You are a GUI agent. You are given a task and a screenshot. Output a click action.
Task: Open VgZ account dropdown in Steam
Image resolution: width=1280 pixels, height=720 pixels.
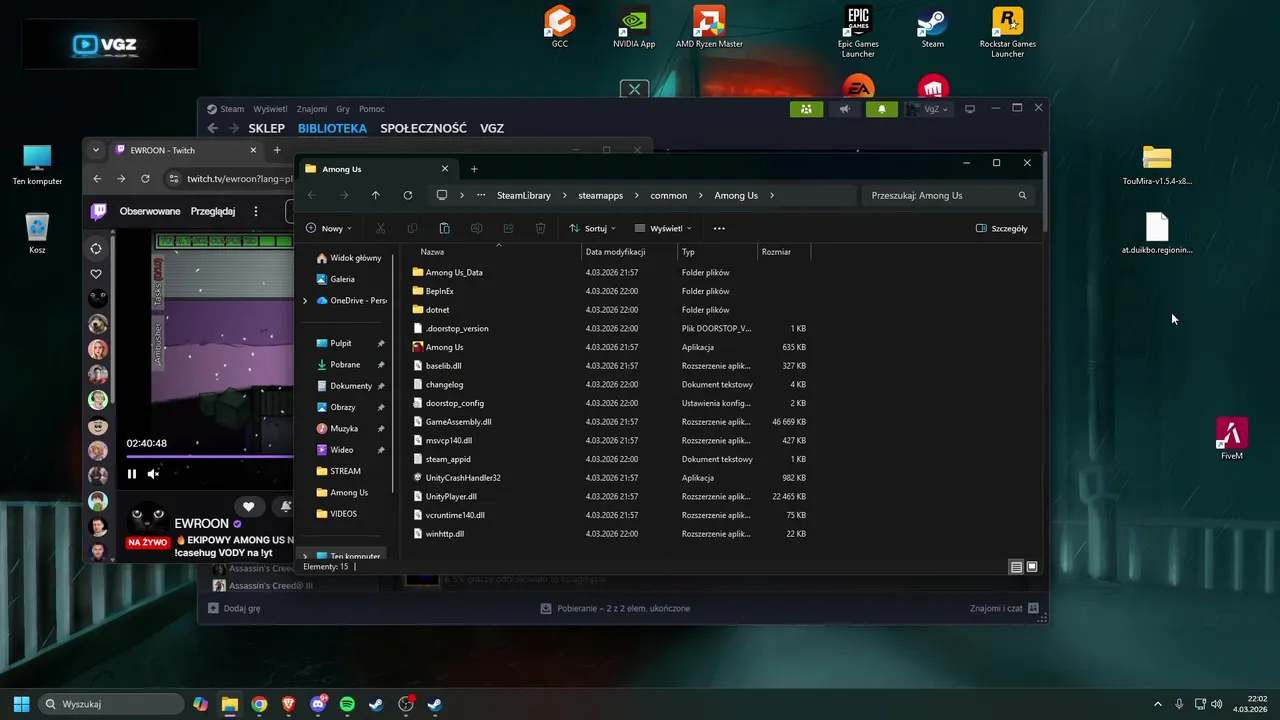click(x=928, y=109)
